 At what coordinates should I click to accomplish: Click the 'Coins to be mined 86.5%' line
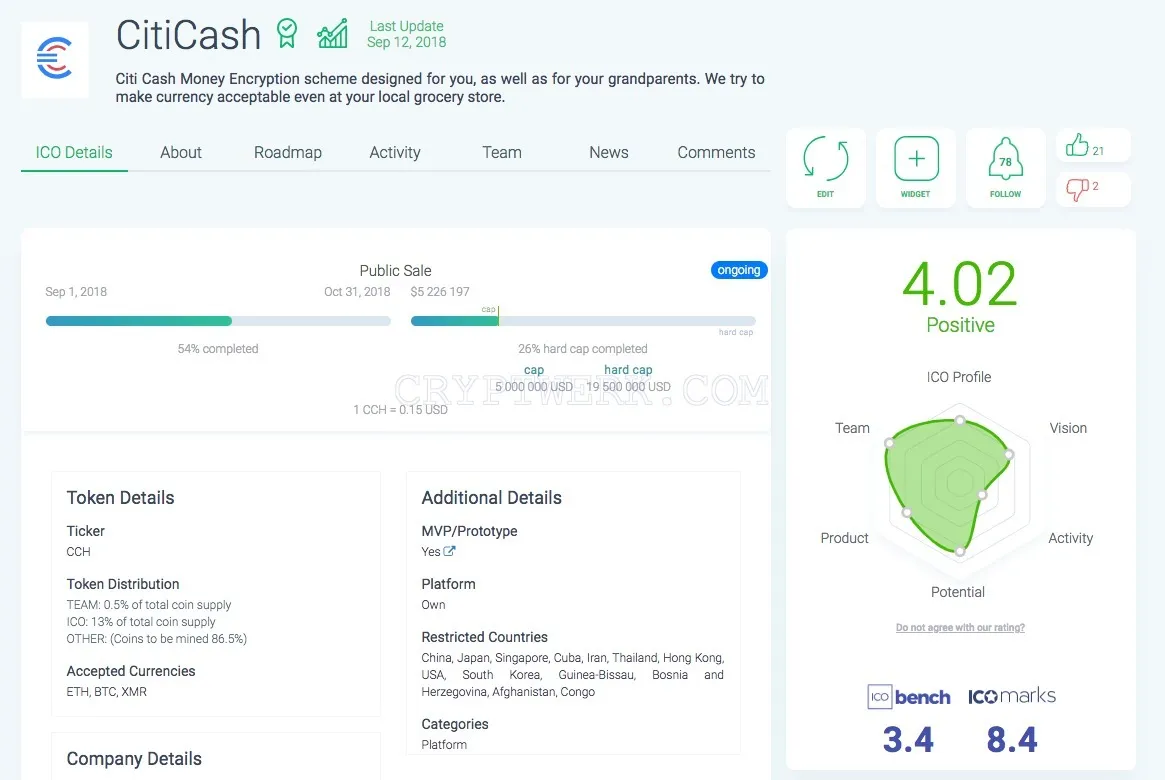tap(157, 639)
